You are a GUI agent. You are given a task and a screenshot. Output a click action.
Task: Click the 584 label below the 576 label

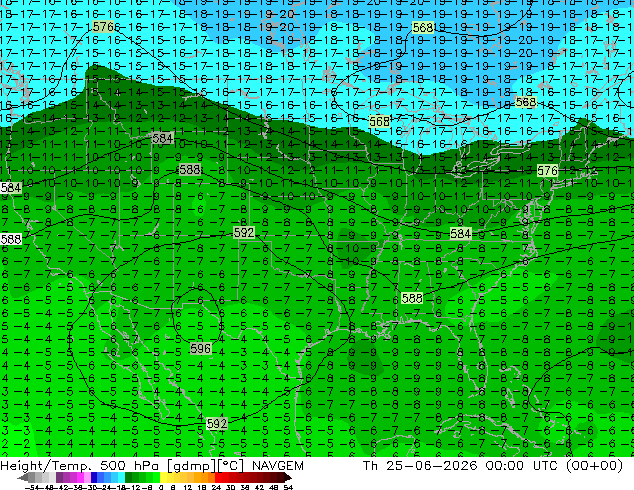click(163, 138)
